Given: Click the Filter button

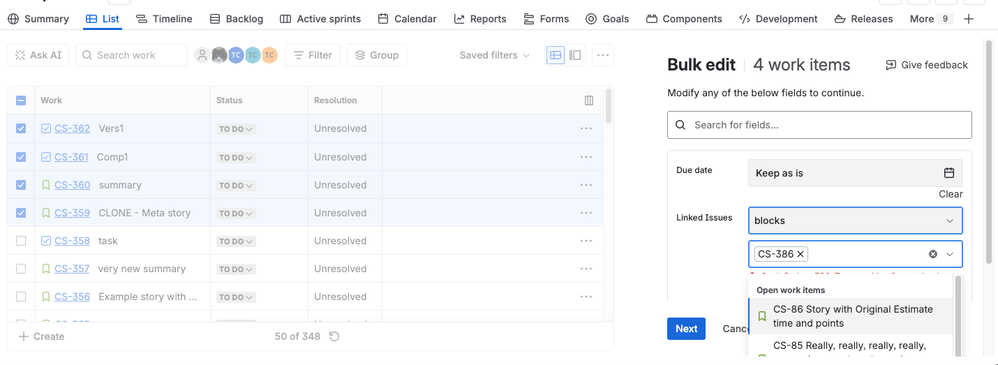Looking at the screenshot, I should tap(313, 55).
